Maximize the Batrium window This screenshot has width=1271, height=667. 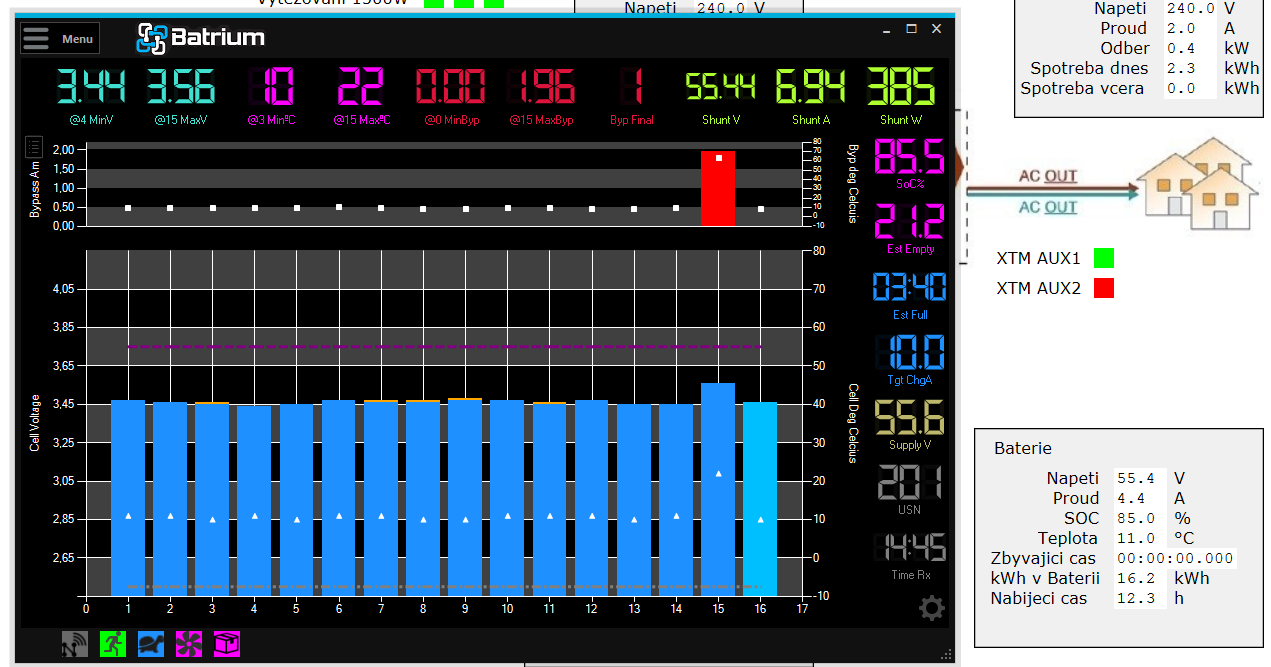[911, 29]
